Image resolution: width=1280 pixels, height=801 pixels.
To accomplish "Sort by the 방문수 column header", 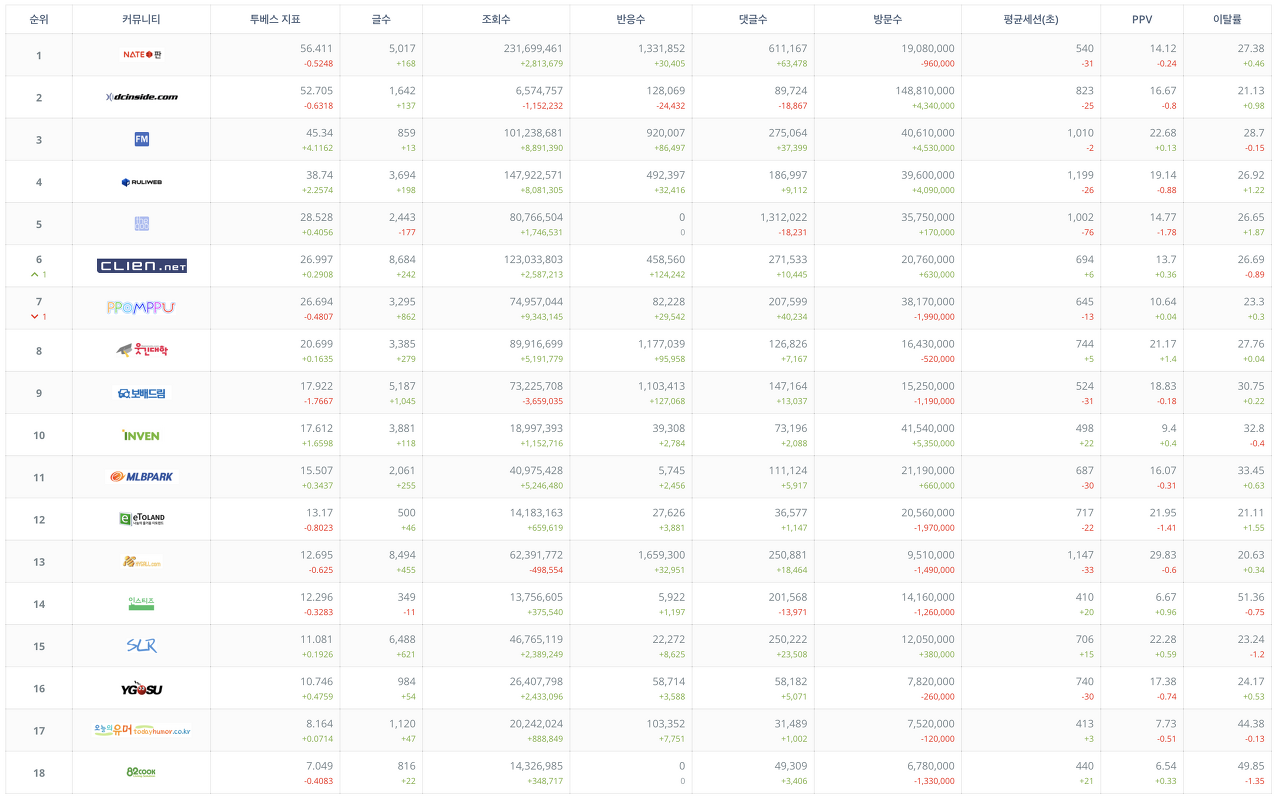I will click(x=888, y=19).
